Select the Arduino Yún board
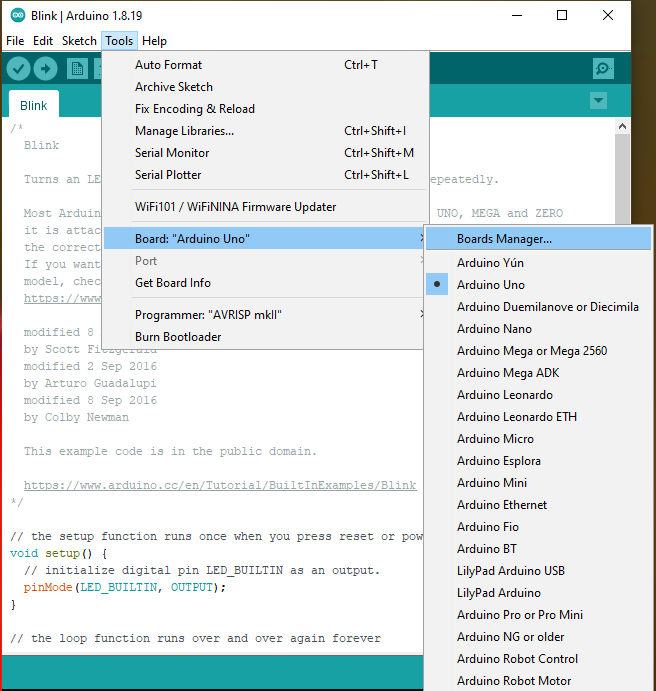 pos(538,263)
